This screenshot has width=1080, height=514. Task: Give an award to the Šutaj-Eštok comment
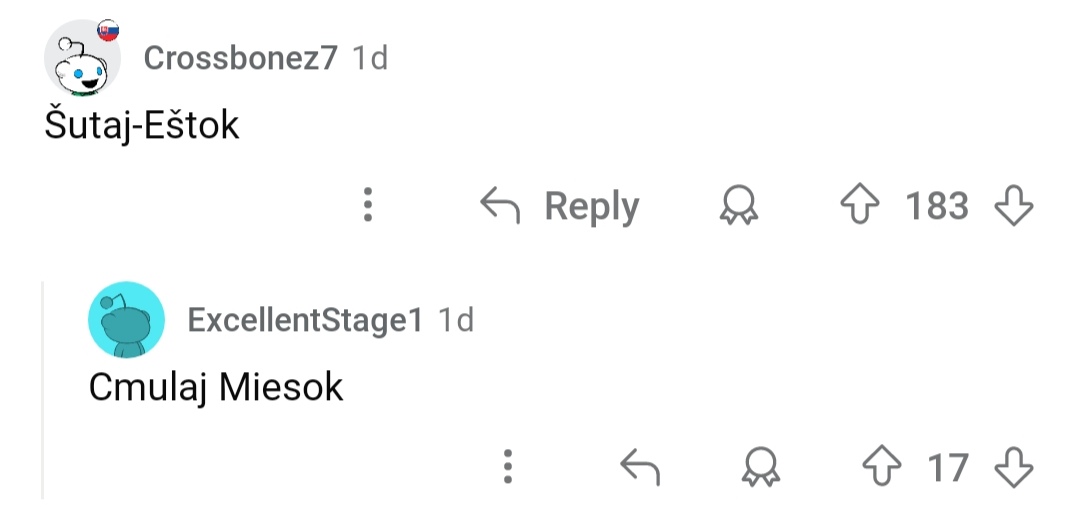tap(739, 206)
